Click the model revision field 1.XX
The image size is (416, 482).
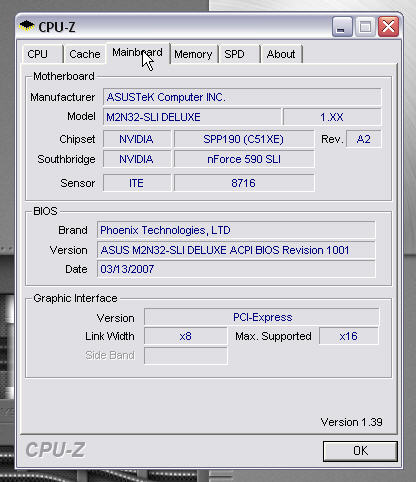click(x=332, y=117)
